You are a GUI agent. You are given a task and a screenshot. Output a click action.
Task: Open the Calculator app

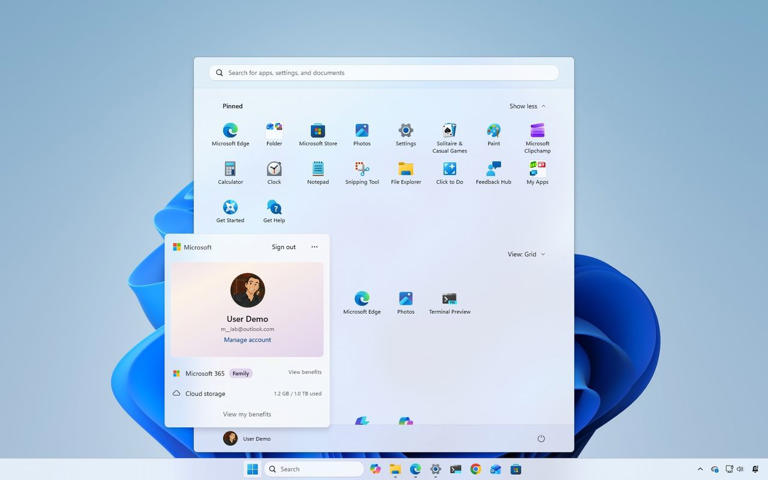[230, 172]
